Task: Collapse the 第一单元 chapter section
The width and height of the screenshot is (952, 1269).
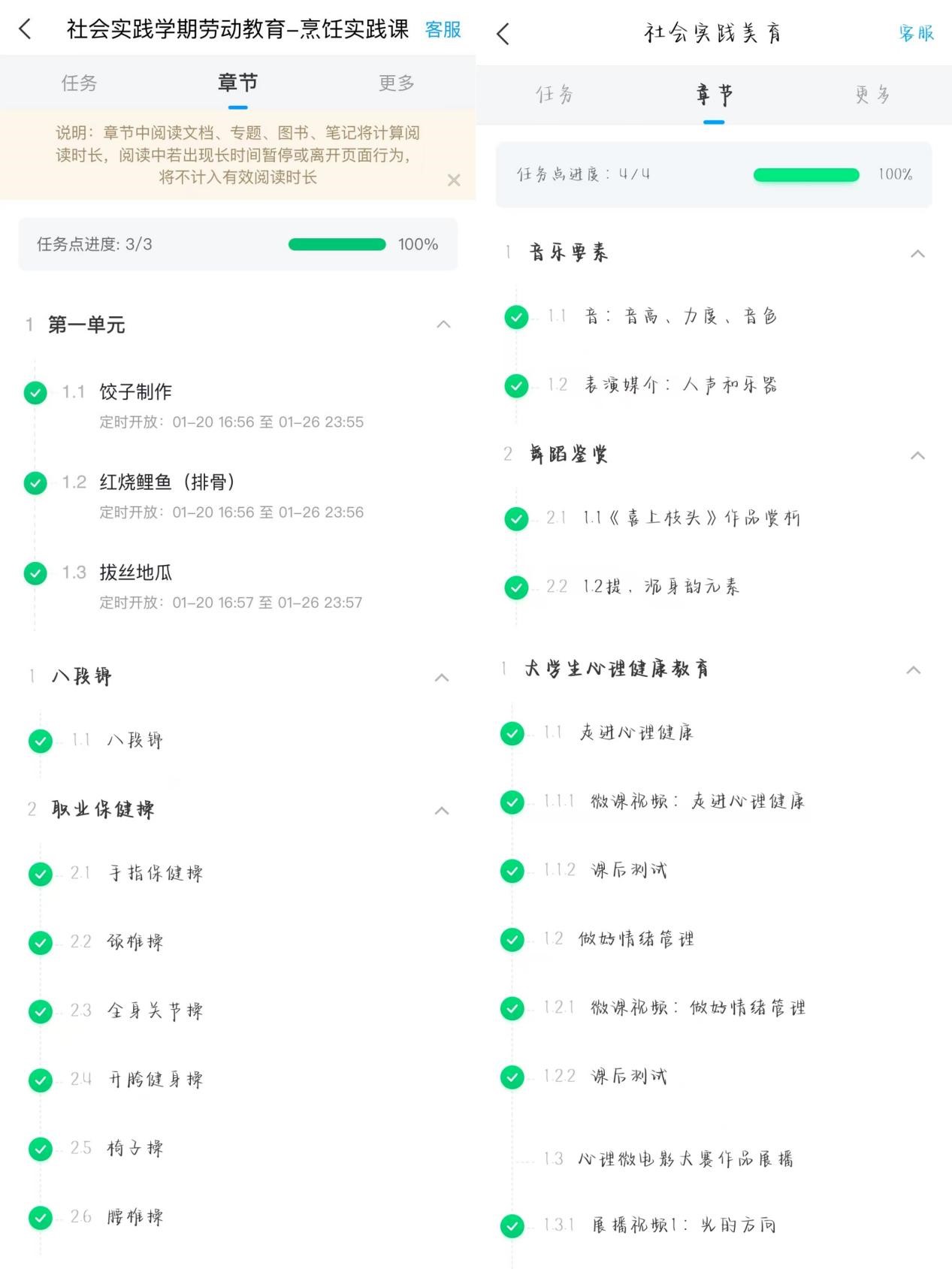Action: pos(443,325)
